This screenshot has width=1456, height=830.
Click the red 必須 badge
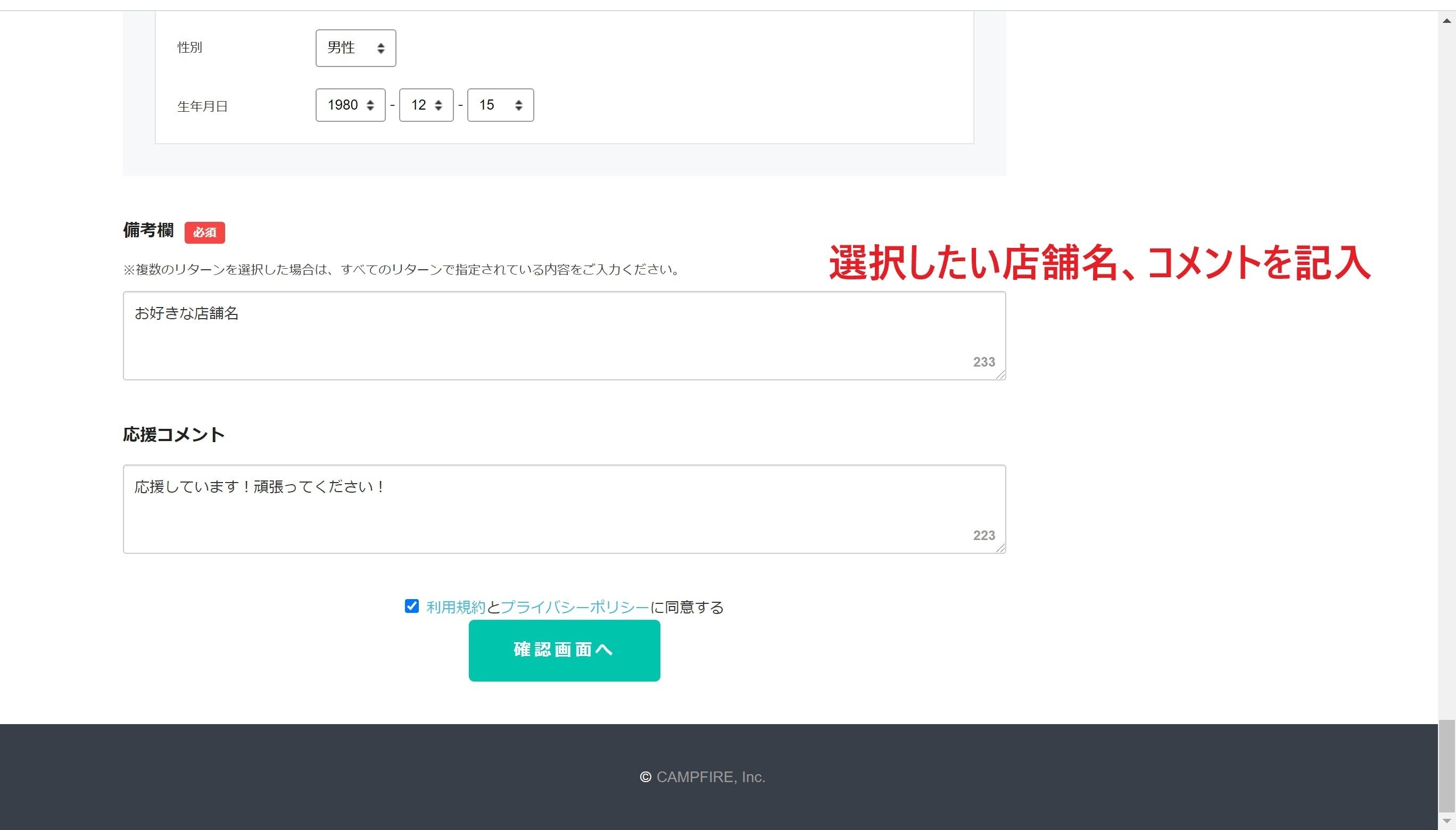click(205, 233)
